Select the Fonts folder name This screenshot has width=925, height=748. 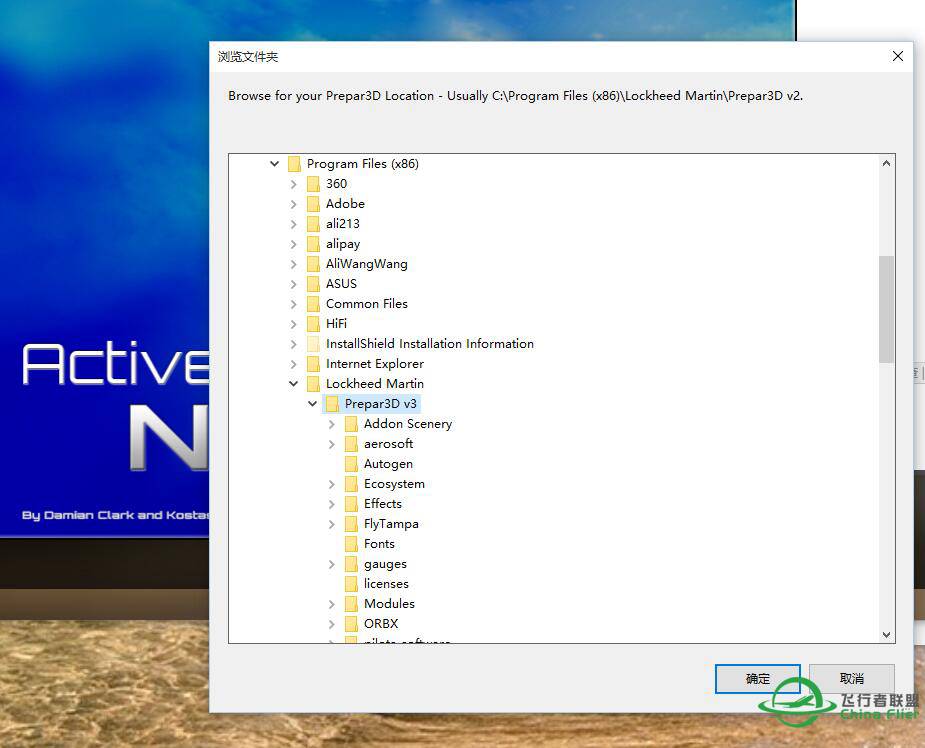(x=379, y=544)
